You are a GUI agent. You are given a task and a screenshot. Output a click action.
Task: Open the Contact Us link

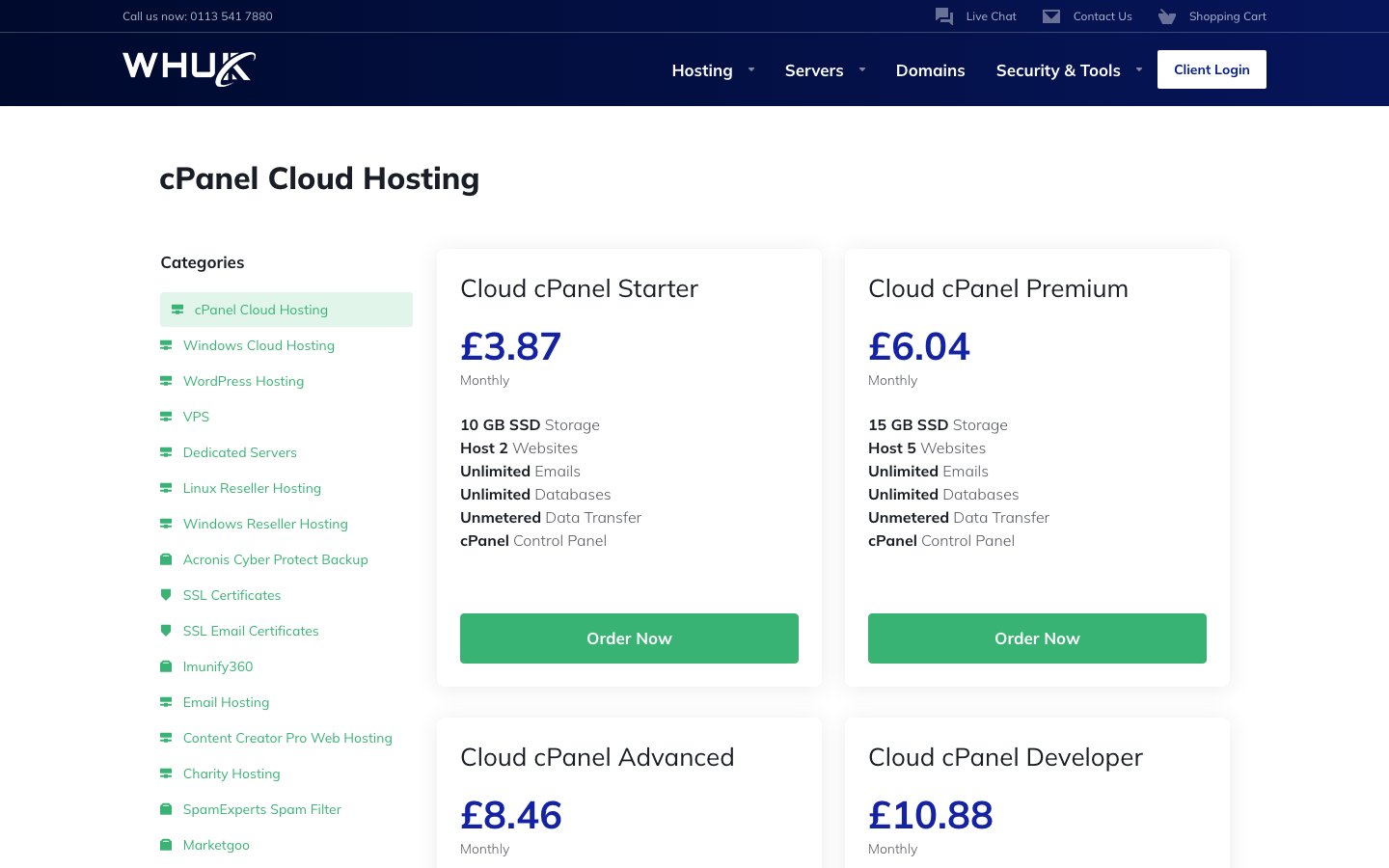click(1103, 16)
